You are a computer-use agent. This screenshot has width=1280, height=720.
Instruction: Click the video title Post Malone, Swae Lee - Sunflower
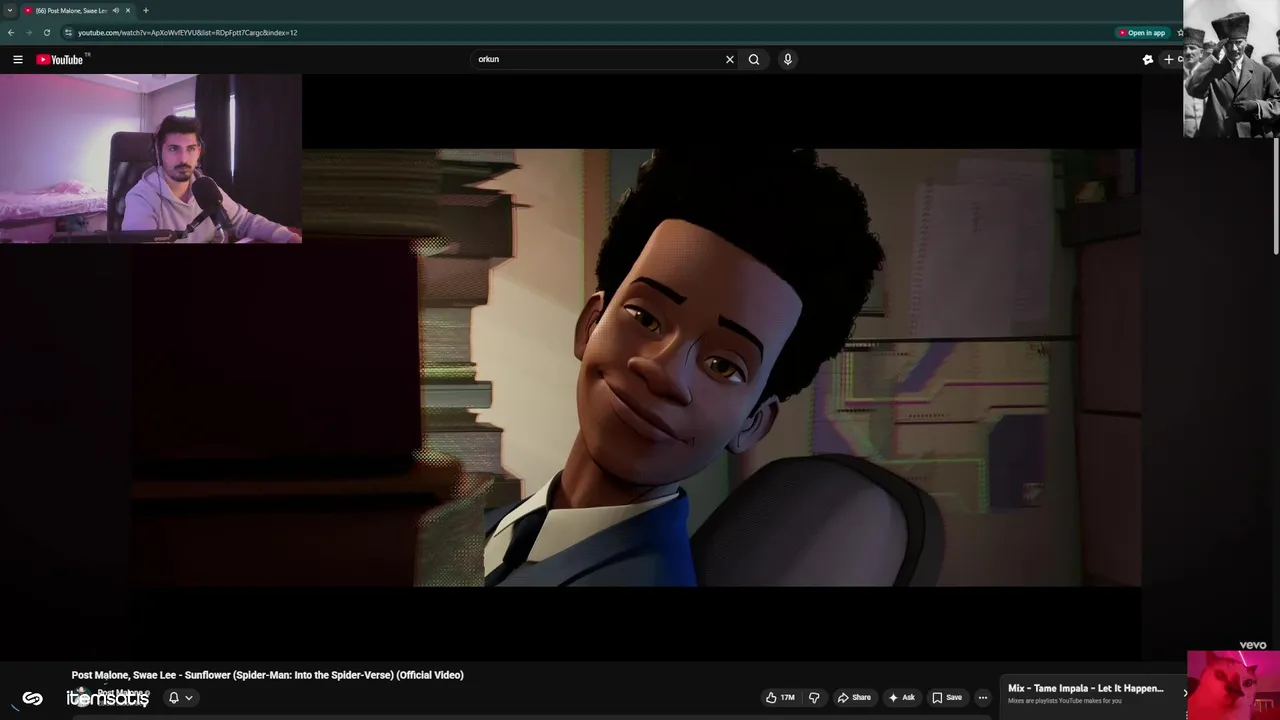point(267,675)
